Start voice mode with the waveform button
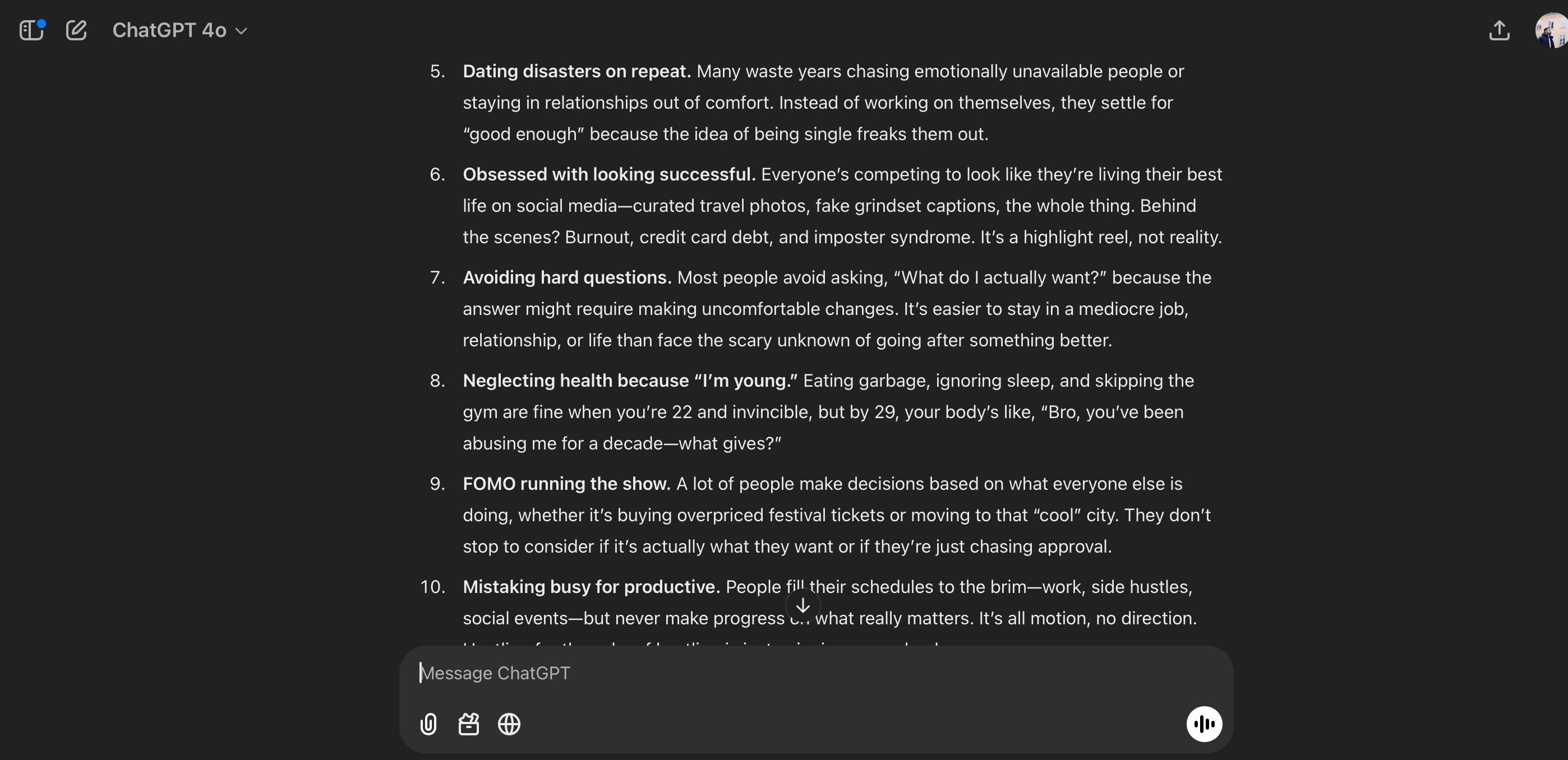Viewport: 1568px width, 760px height. point(1203,724)
